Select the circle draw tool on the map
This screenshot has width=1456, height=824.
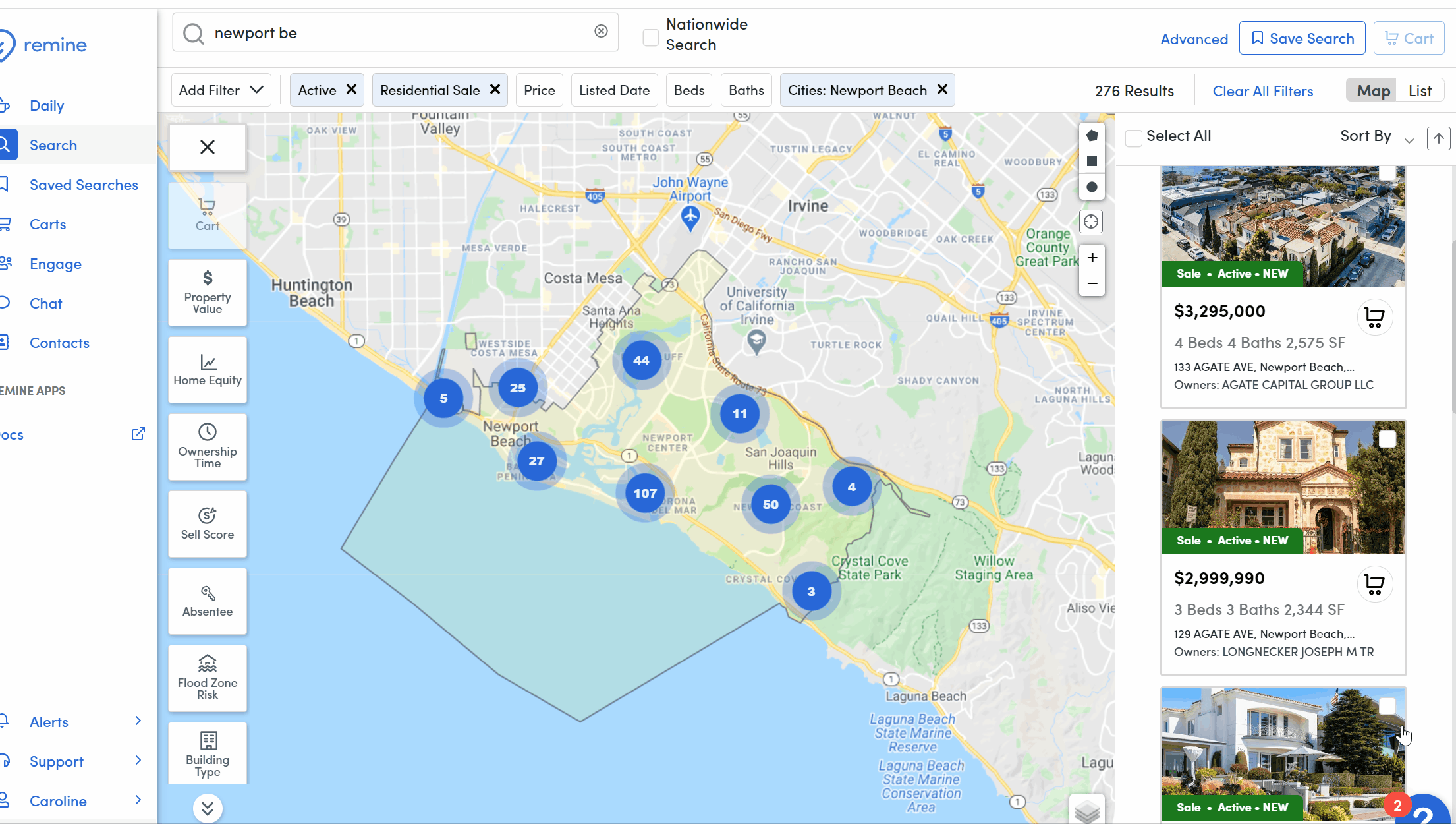coord(1092,187)
